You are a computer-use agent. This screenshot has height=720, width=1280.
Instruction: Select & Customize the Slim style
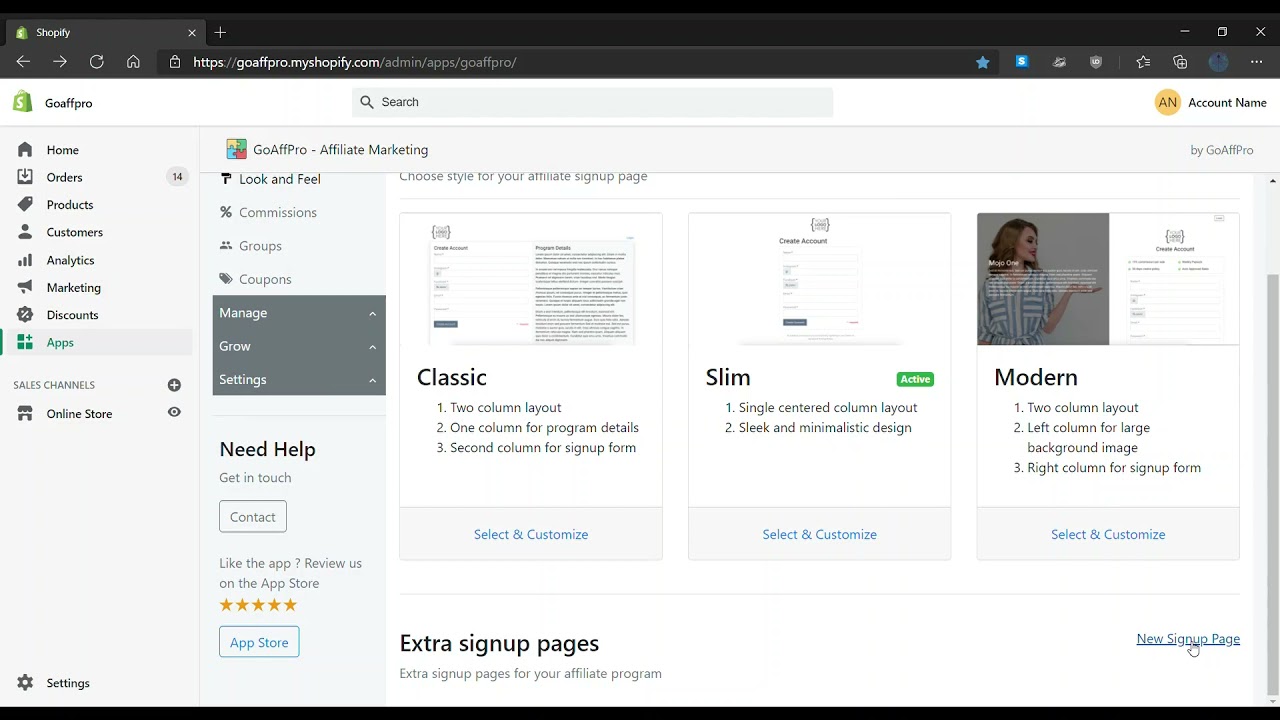[819, 534]
